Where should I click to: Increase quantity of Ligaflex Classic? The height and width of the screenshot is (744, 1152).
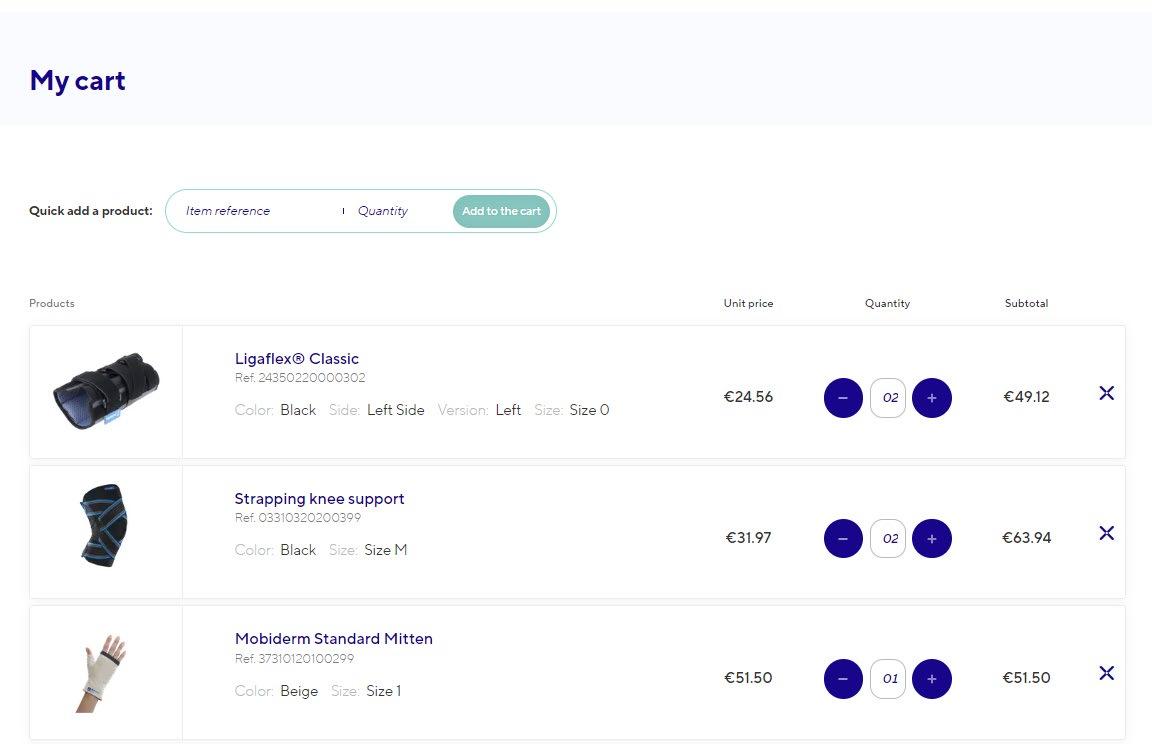pyautogui.click(x=932, y=398)
